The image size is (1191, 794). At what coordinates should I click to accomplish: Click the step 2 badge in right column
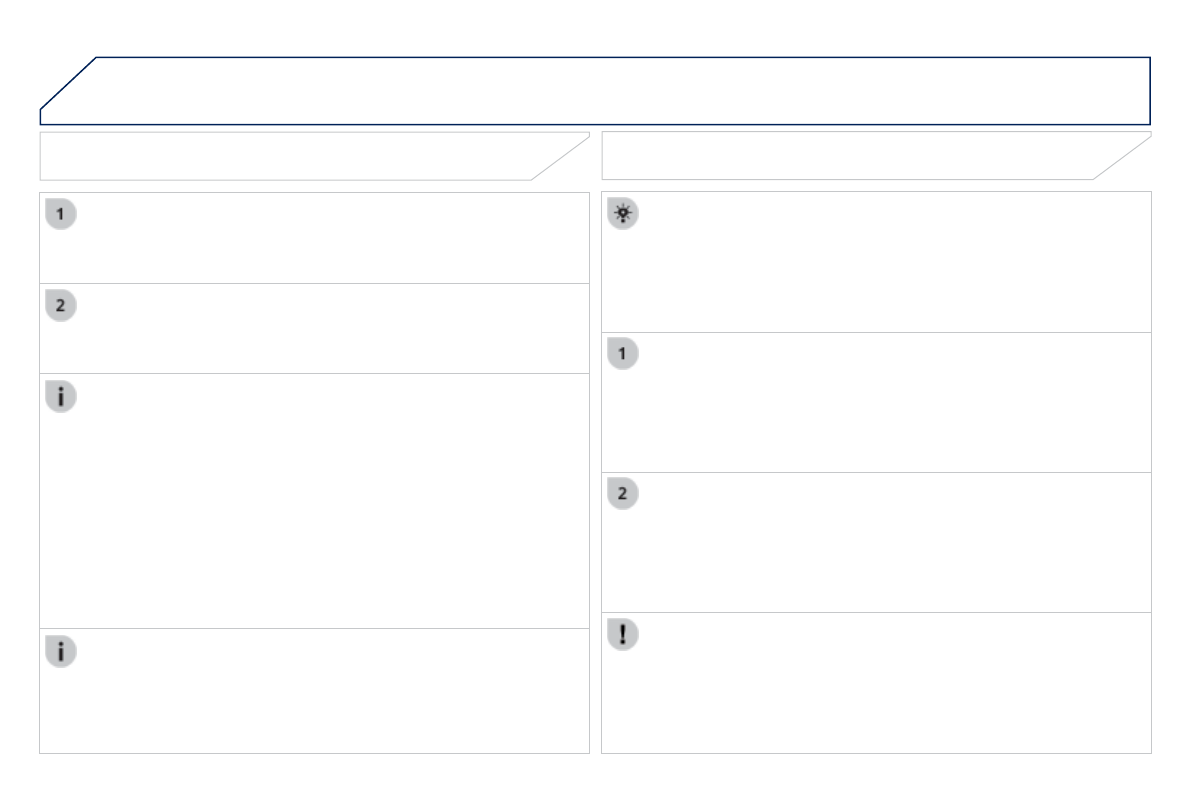pyautogui.click(x=623, y=495)
